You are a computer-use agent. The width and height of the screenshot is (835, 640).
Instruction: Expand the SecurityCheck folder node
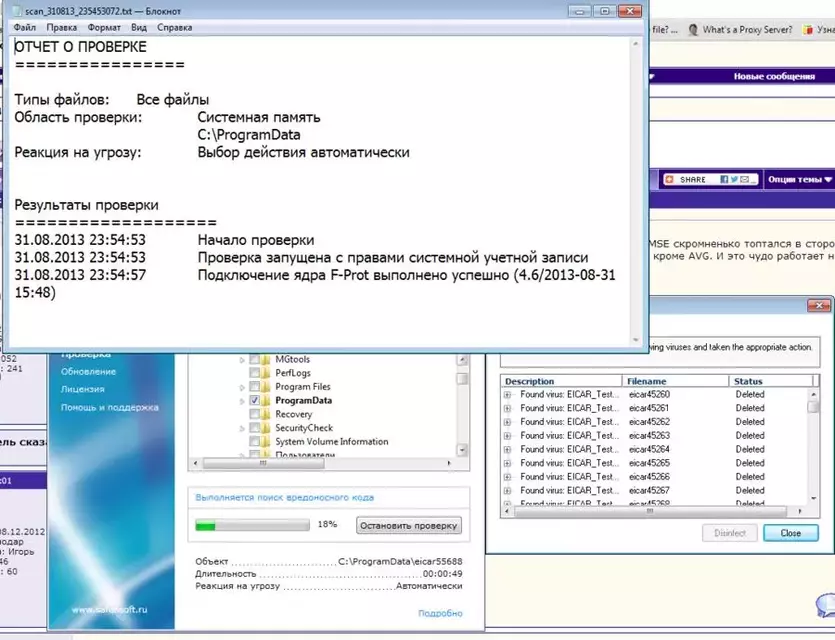pyautogui.click(x=242, y=428)
